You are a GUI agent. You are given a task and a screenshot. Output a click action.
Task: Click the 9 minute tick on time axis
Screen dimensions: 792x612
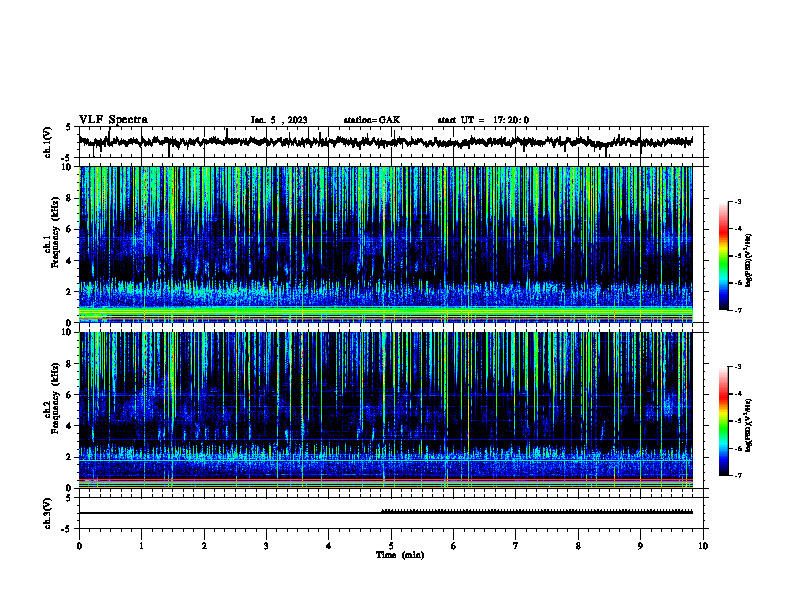coord(640,546)
